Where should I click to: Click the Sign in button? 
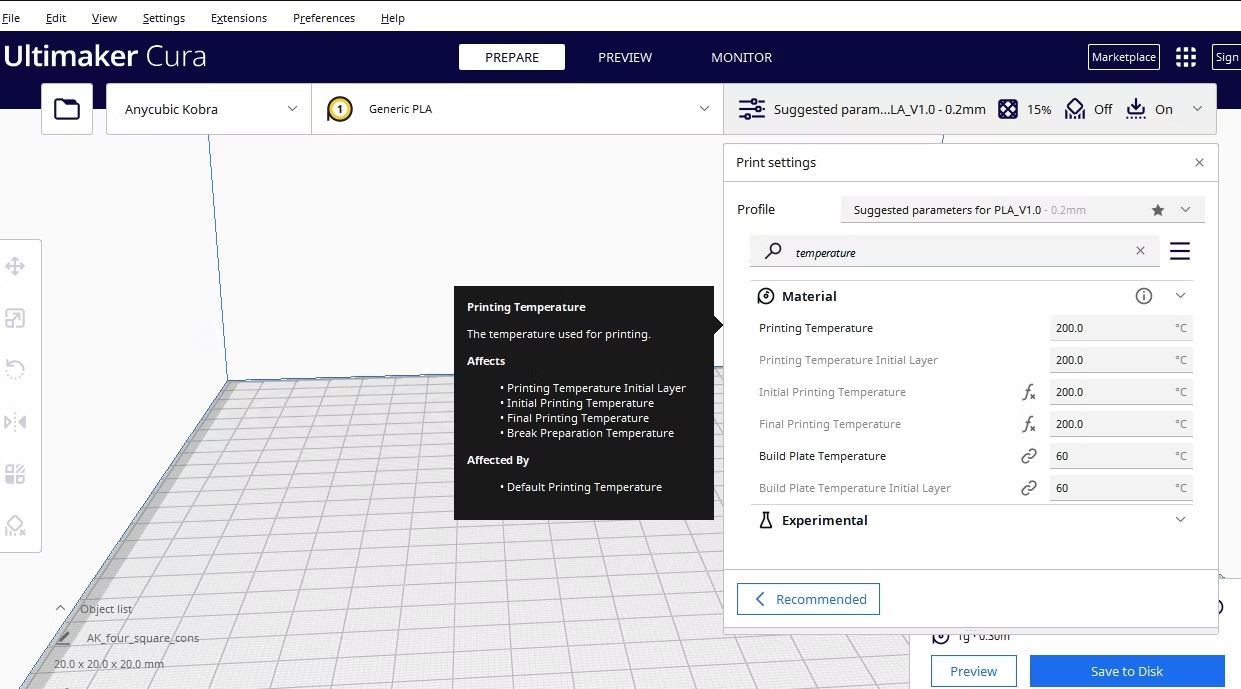click(x=1226, y=57)
